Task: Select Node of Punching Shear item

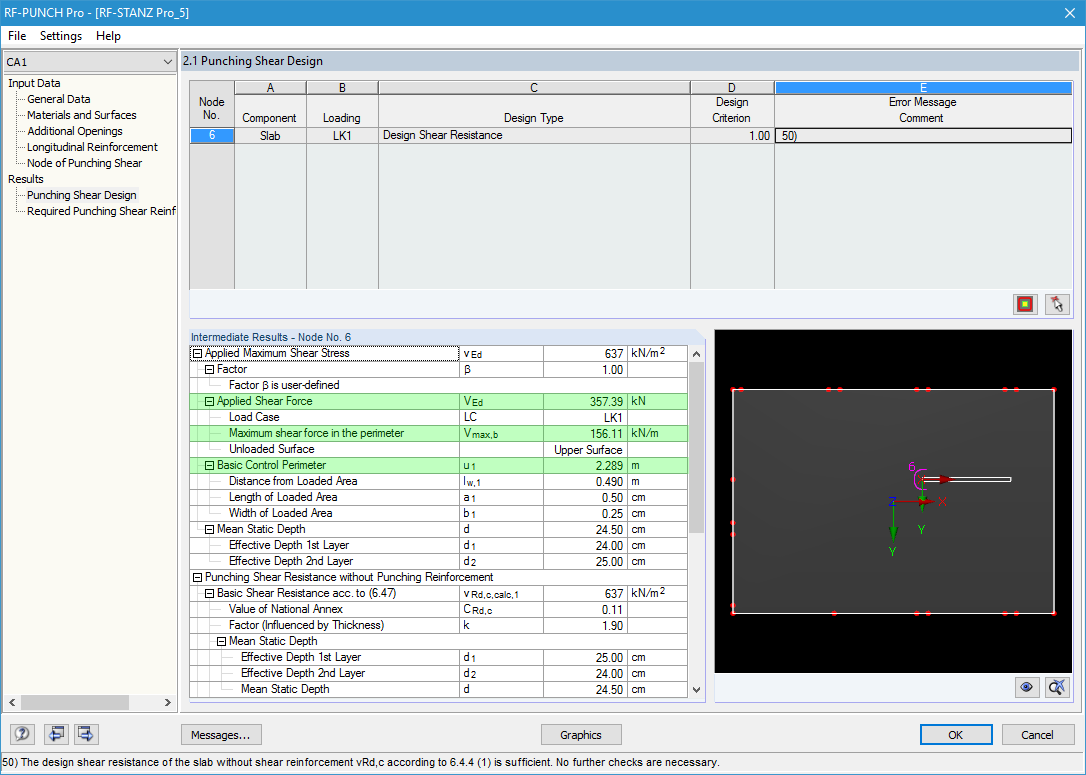Action: [x=84, y=163]
